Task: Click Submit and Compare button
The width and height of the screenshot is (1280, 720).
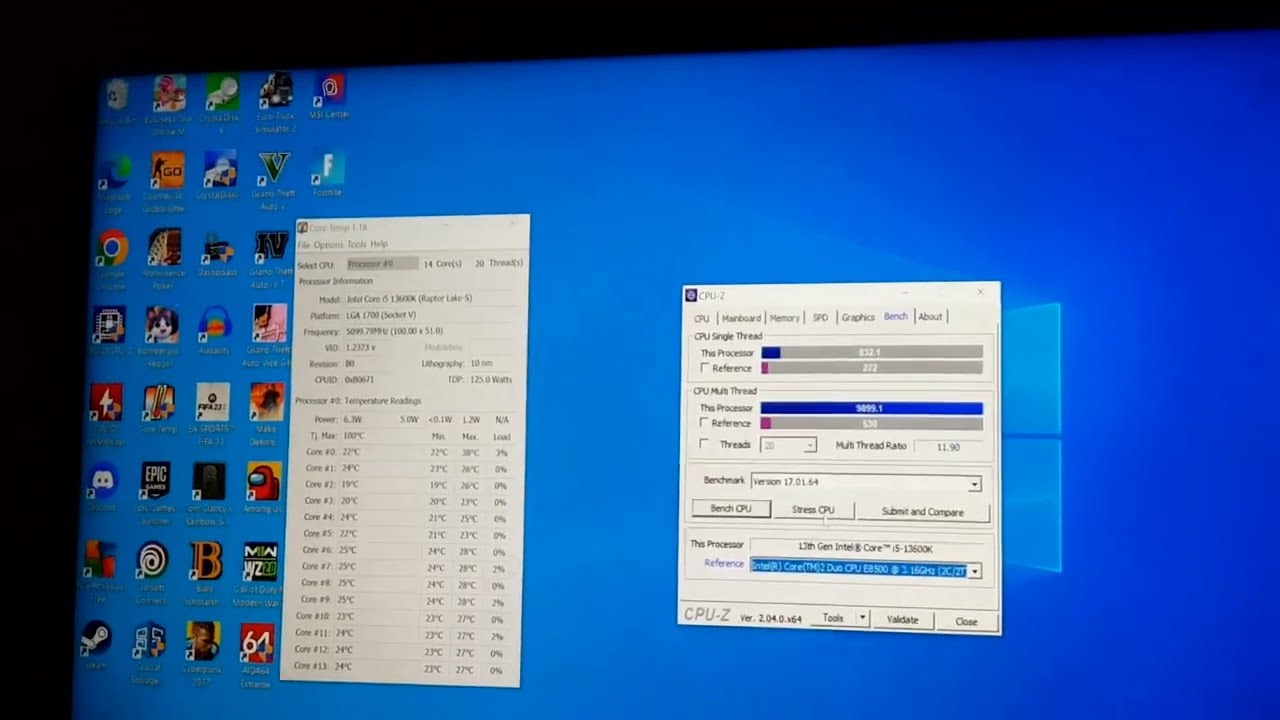Action: tap(923, 512)
